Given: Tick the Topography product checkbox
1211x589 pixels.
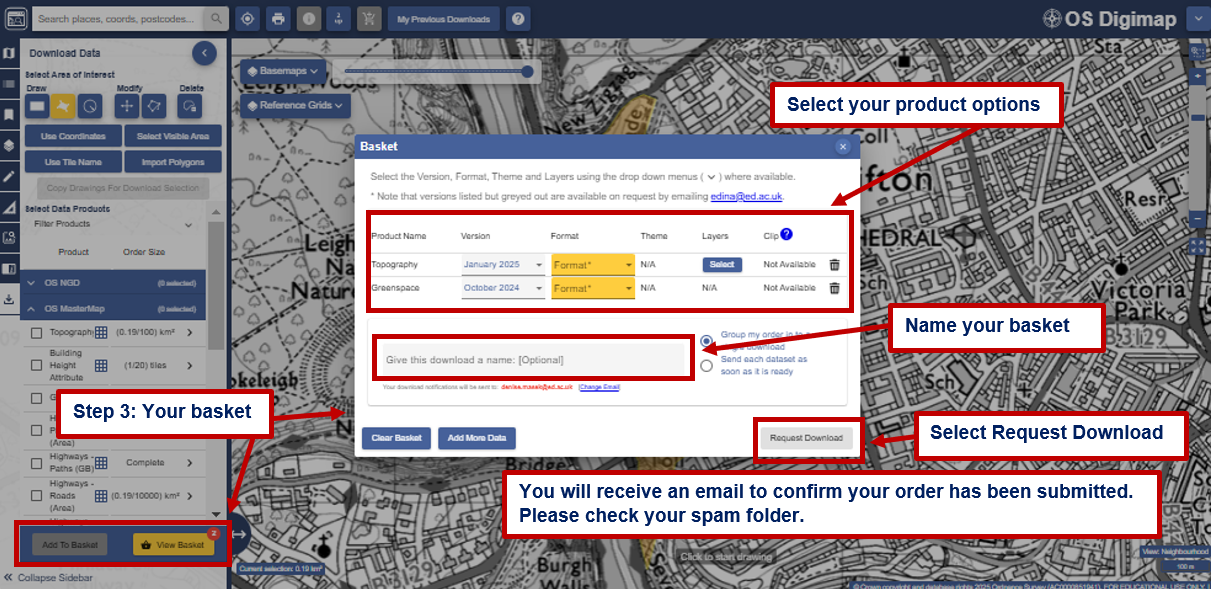Looking at the screenshot, I should pyautogui.click(x=37, y=333).
